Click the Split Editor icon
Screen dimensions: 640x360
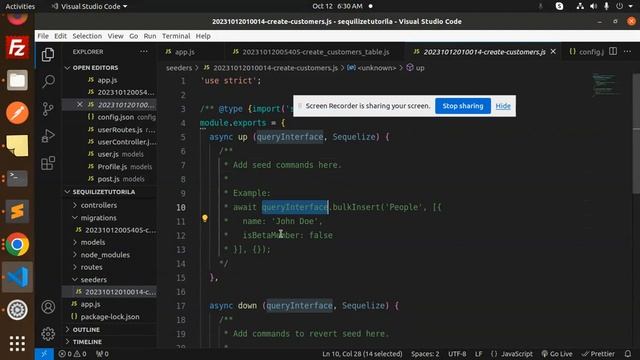tap(613, 51)
